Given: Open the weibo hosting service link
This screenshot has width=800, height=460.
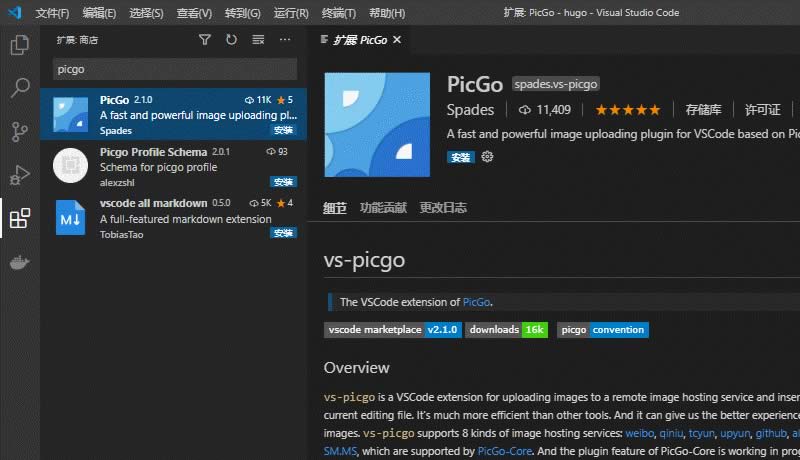Looking at the screenshot, I should click(x=639, y=433).
